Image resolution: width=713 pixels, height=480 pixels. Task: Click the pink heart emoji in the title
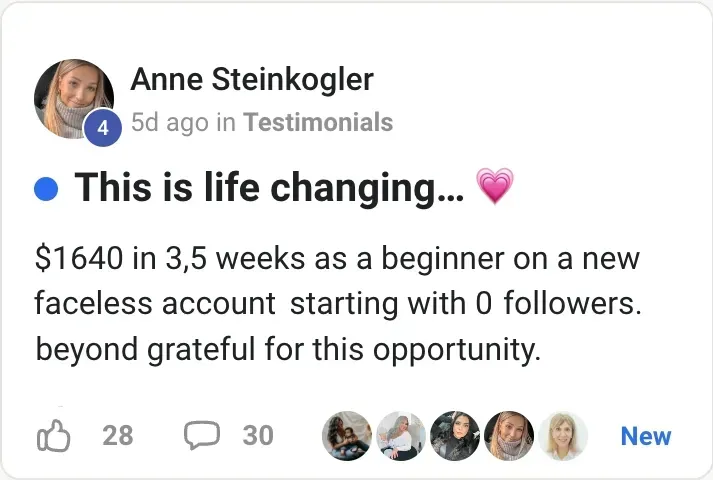(495, 186)
